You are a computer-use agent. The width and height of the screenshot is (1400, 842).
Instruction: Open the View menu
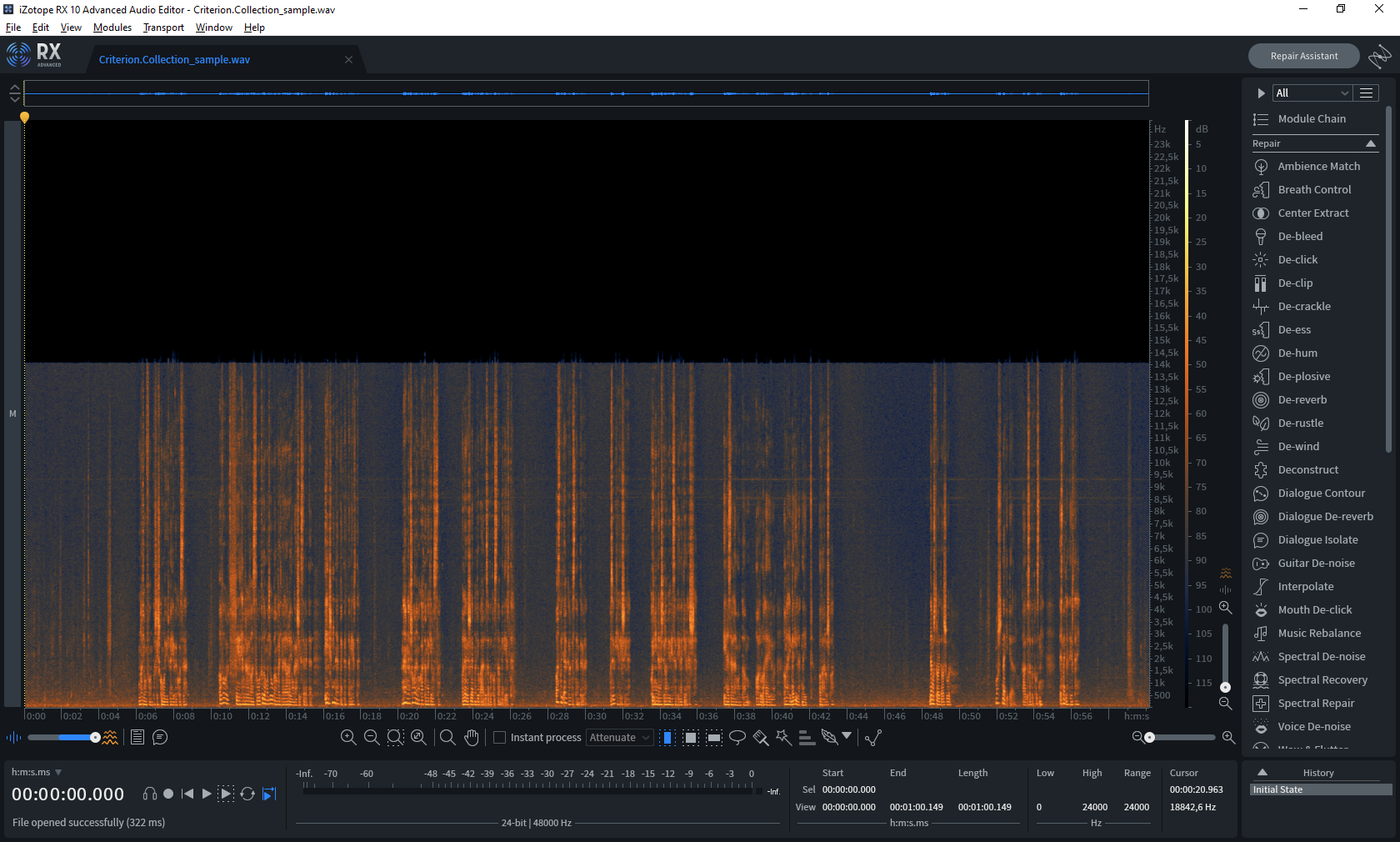(x=71, y=27)
